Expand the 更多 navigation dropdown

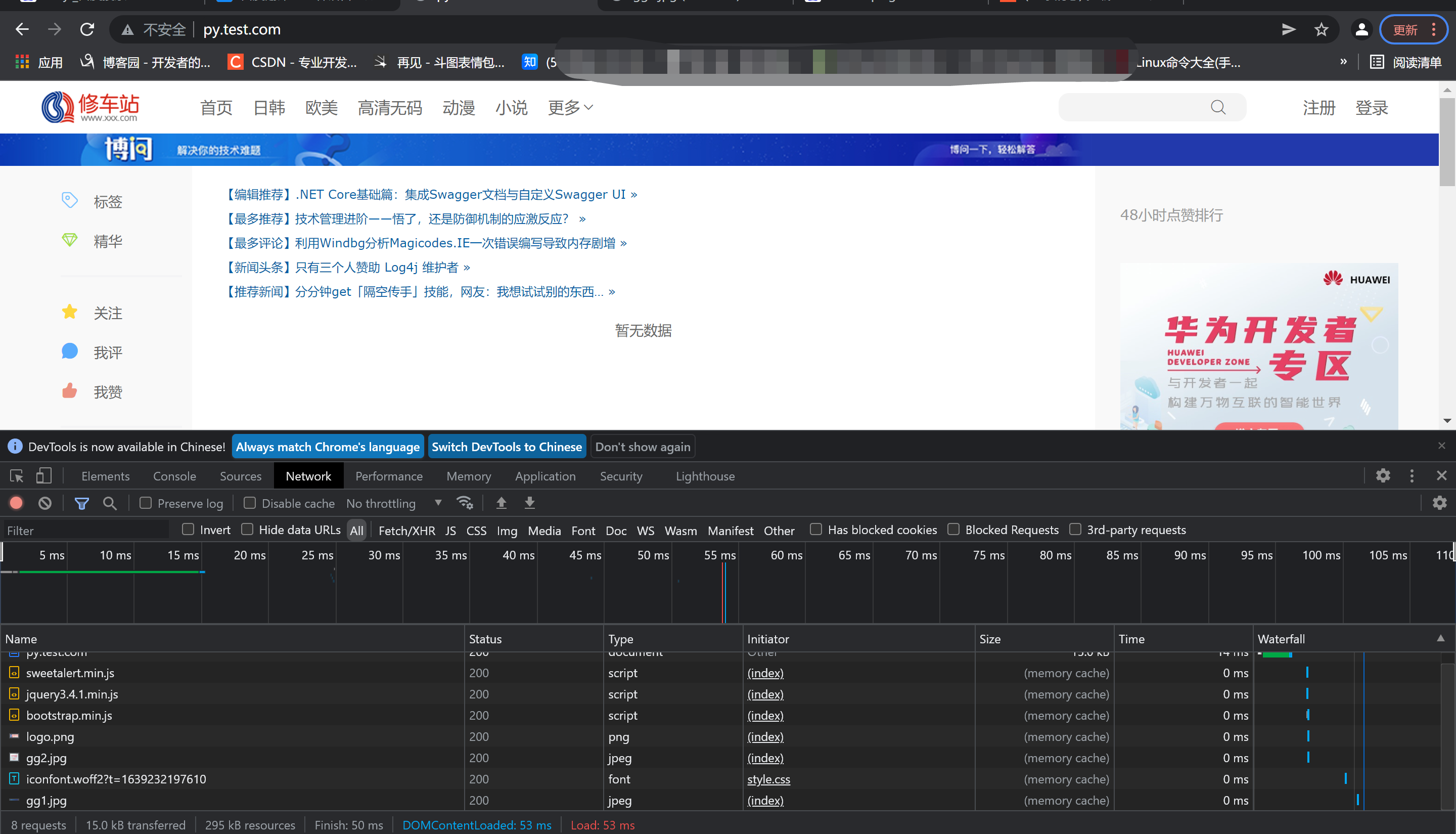[x=570, y=107]
